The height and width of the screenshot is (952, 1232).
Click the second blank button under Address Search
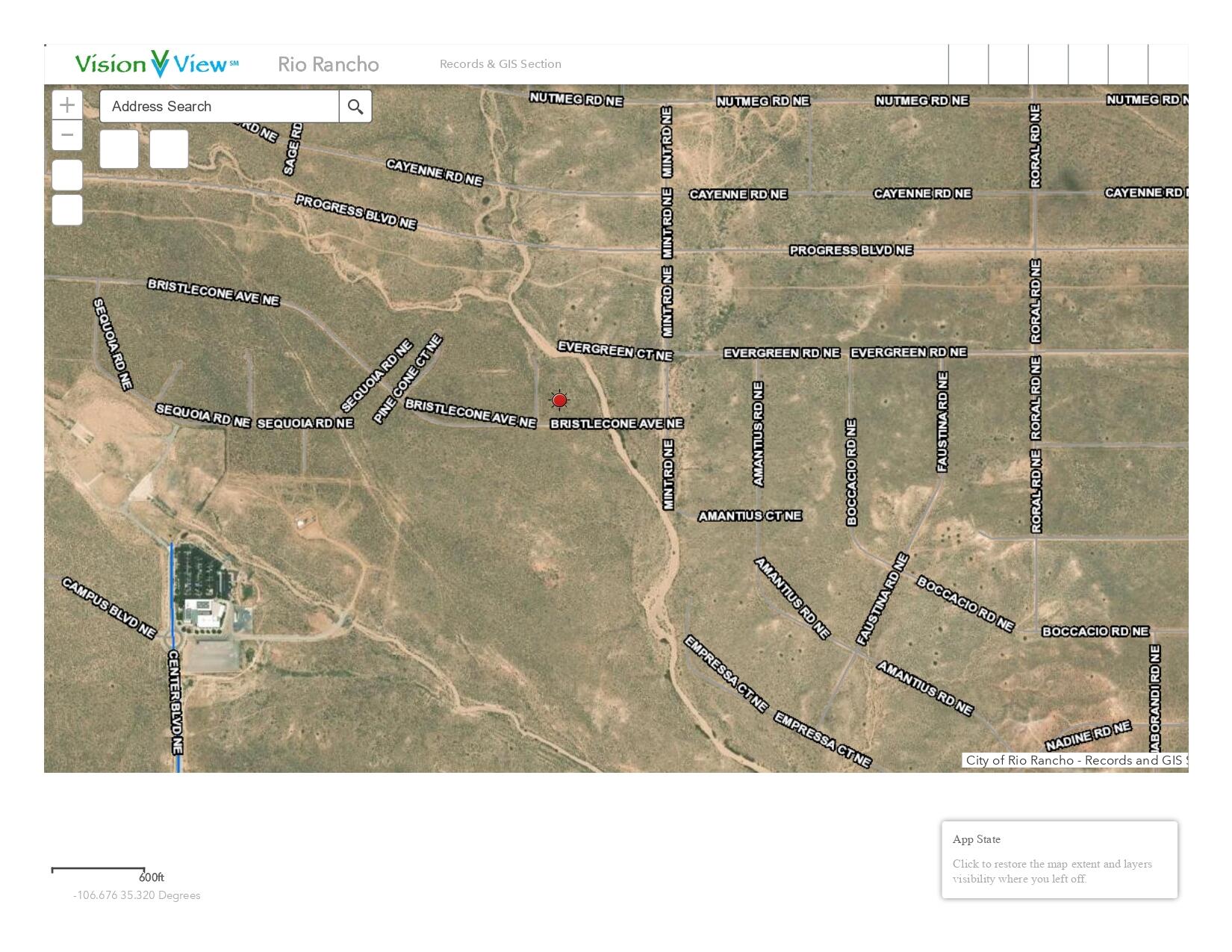(169, 149)
